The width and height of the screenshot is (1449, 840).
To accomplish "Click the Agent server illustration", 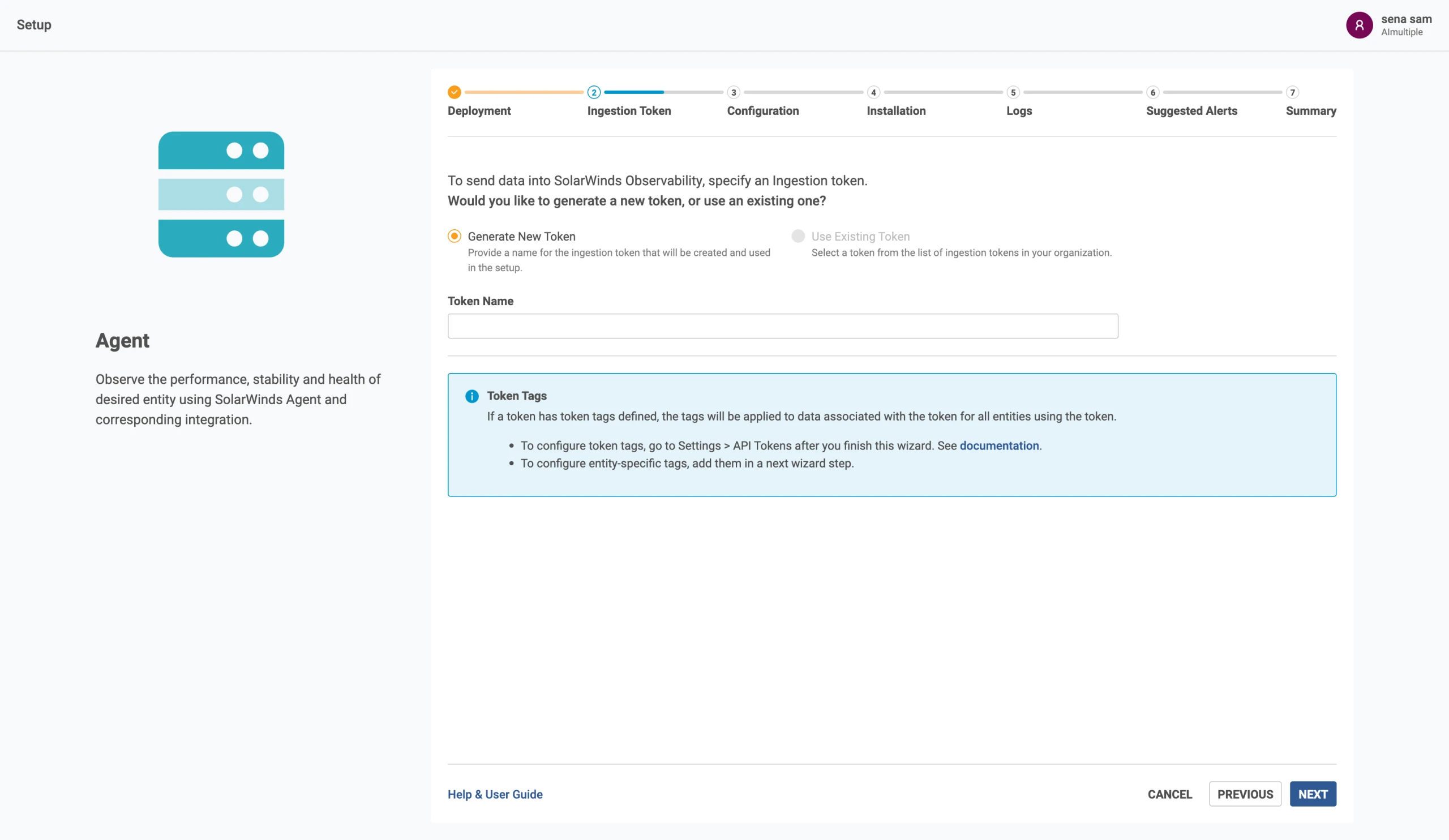I will point(221,194).
